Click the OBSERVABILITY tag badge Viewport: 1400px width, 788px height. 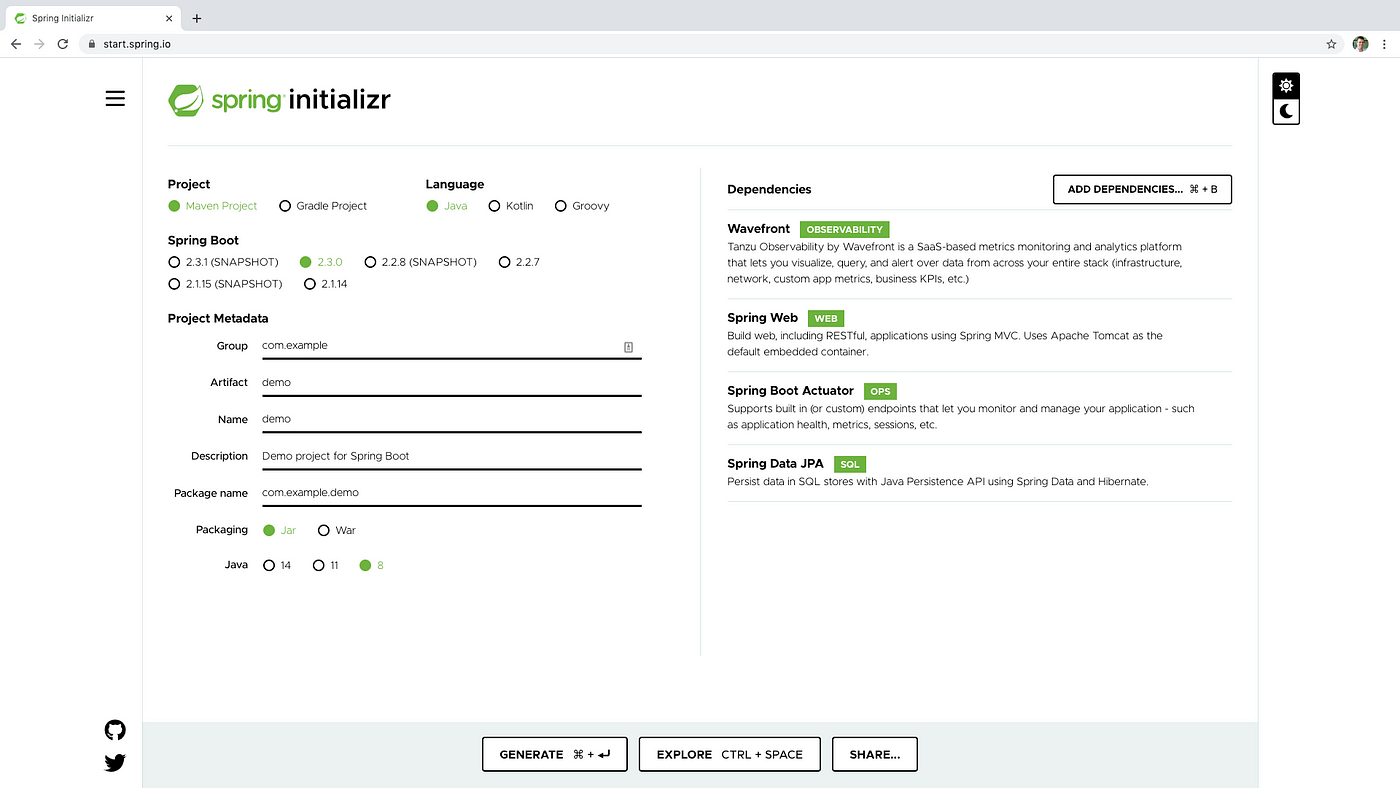click(x=844, y=230)
